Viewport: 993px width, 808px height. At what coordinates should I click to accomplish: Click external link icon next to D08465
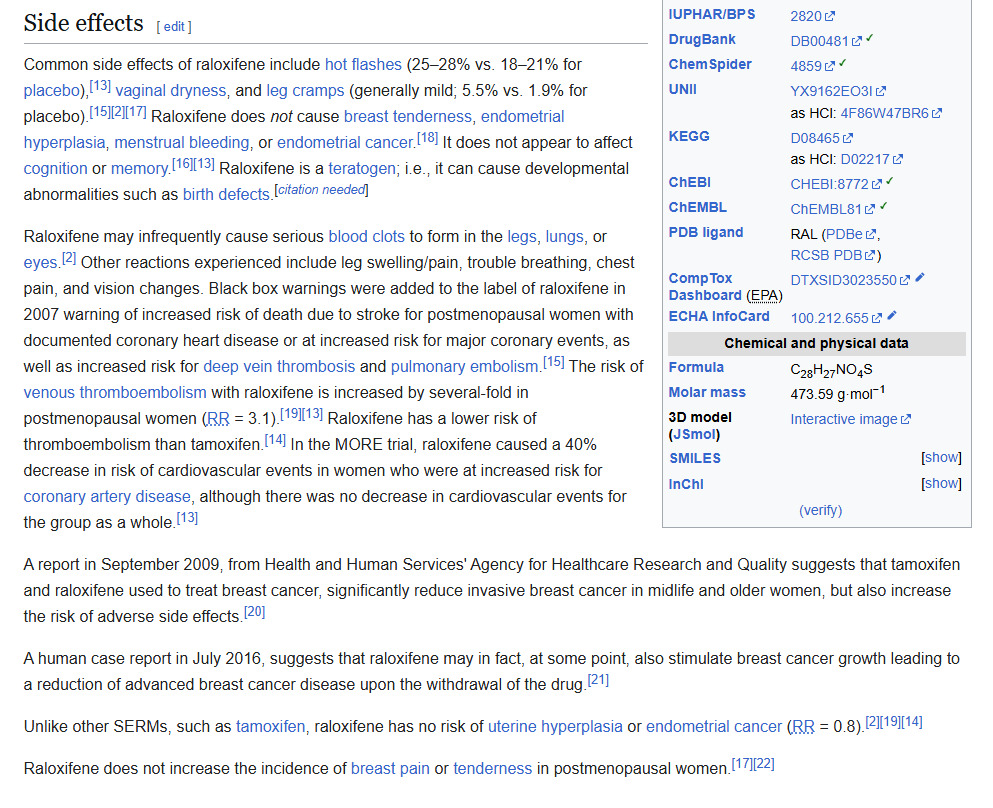click(x=848, y=138)
